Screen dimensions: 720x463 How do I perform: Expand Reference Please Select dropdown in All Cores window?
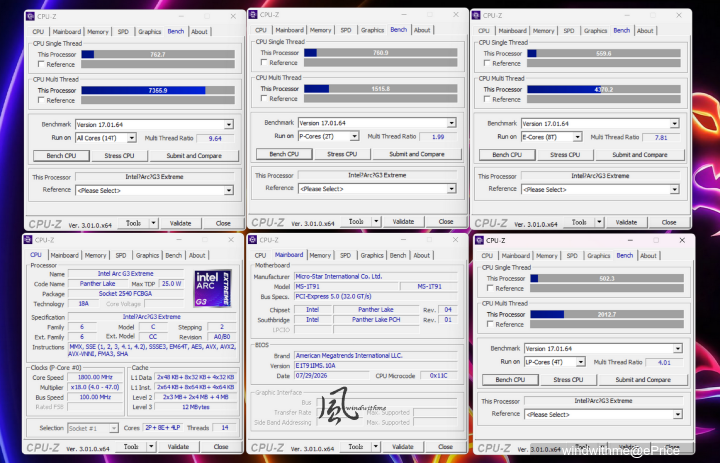(229, 190)
